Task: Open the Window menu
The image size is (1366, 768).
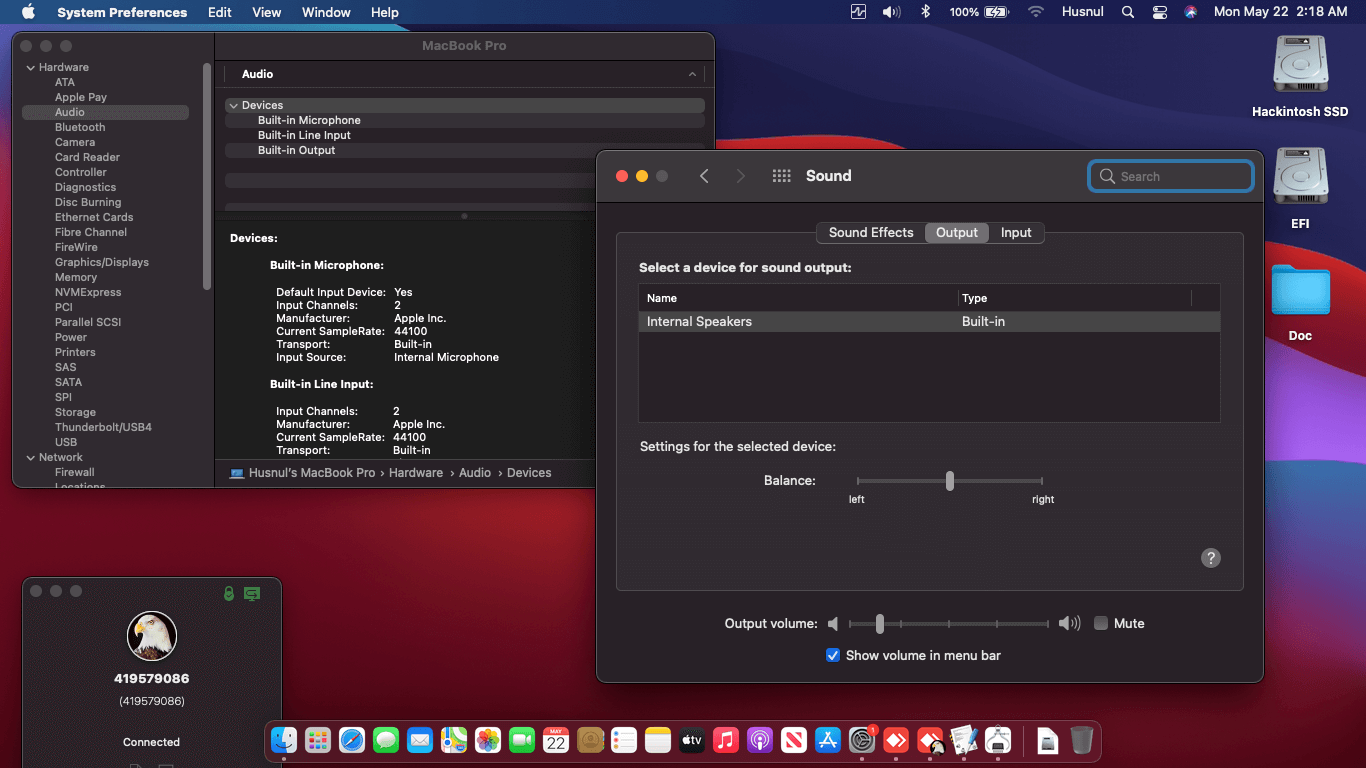Action: [x=326, y=12]
